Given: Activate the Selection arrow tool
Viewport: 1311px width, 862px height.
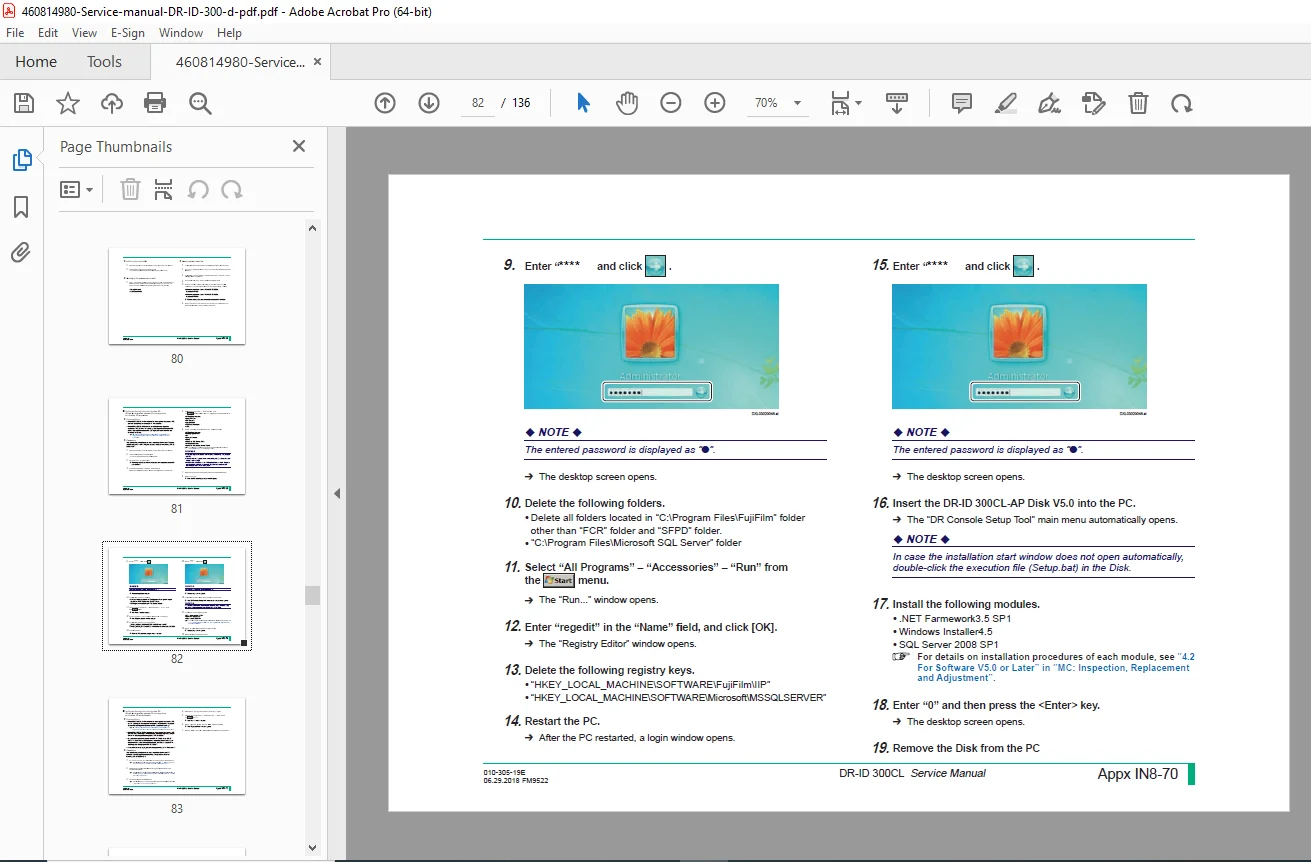Looking at the screenshot, I should tap(584, 103).
